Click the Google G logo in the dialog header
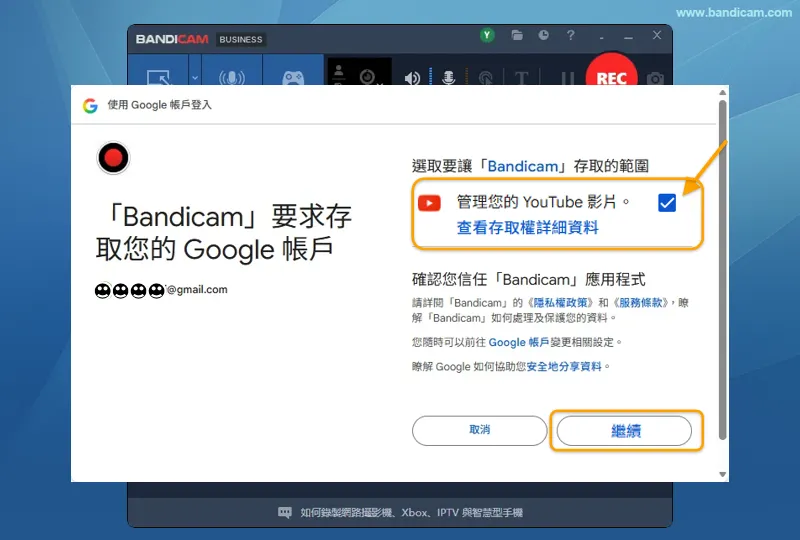Image resolution: width=800 pixels, height=540 pixels. pos(90,106)
